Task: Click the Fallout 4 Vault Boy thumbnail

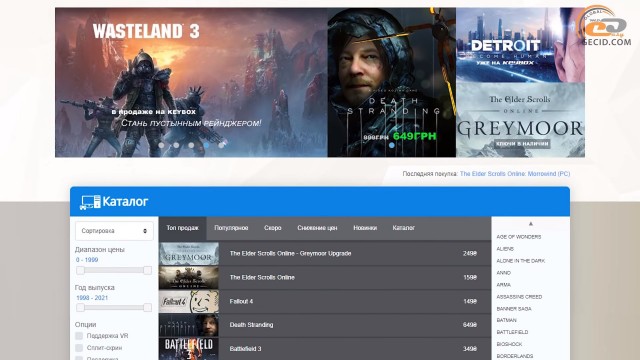Action: (189, 301)
